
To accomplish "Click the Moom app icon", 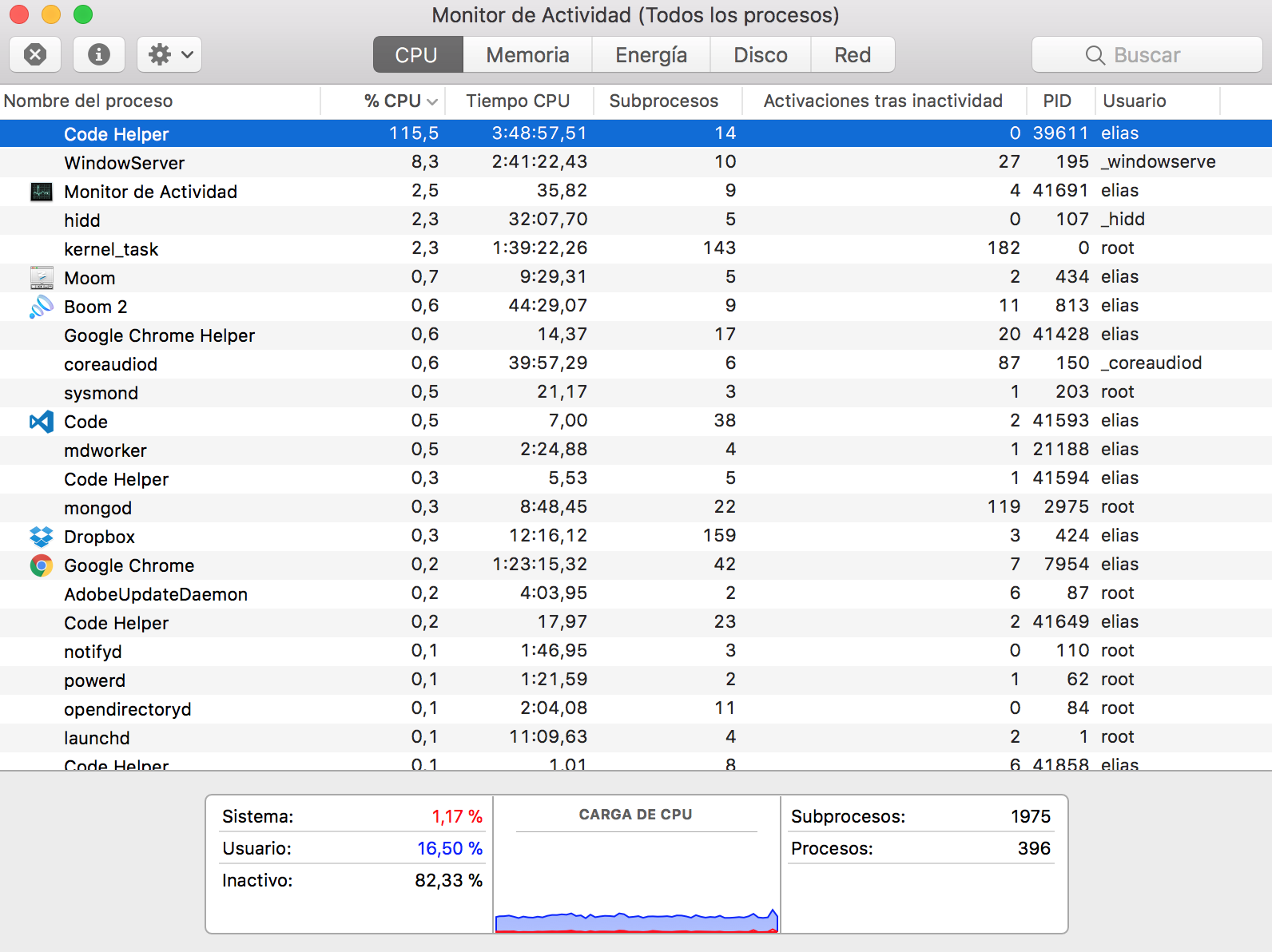I will point(42,278).
